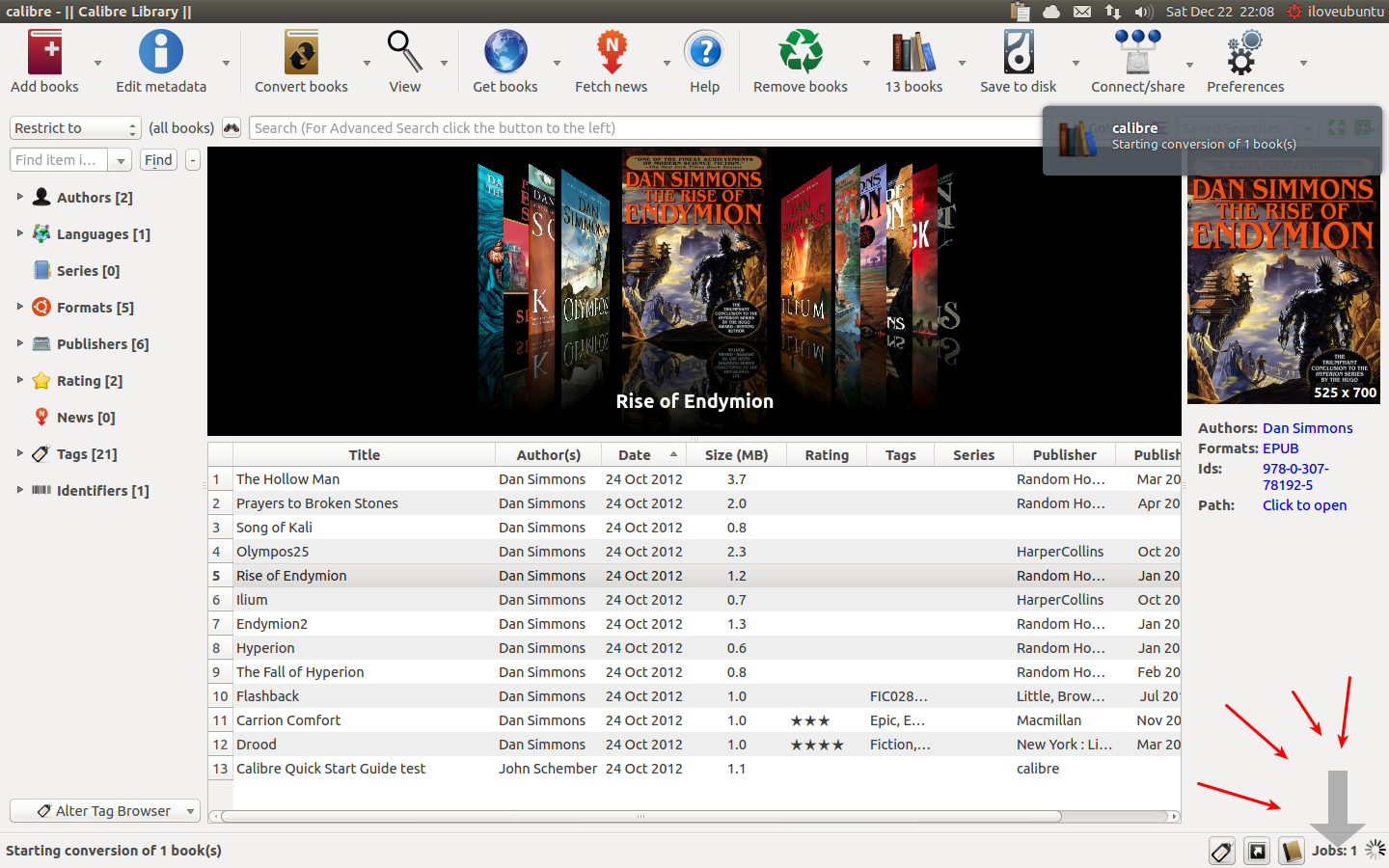Open the Save to disk dropdown arrow
This screenshot has width=1389, height=868.
1076,64
